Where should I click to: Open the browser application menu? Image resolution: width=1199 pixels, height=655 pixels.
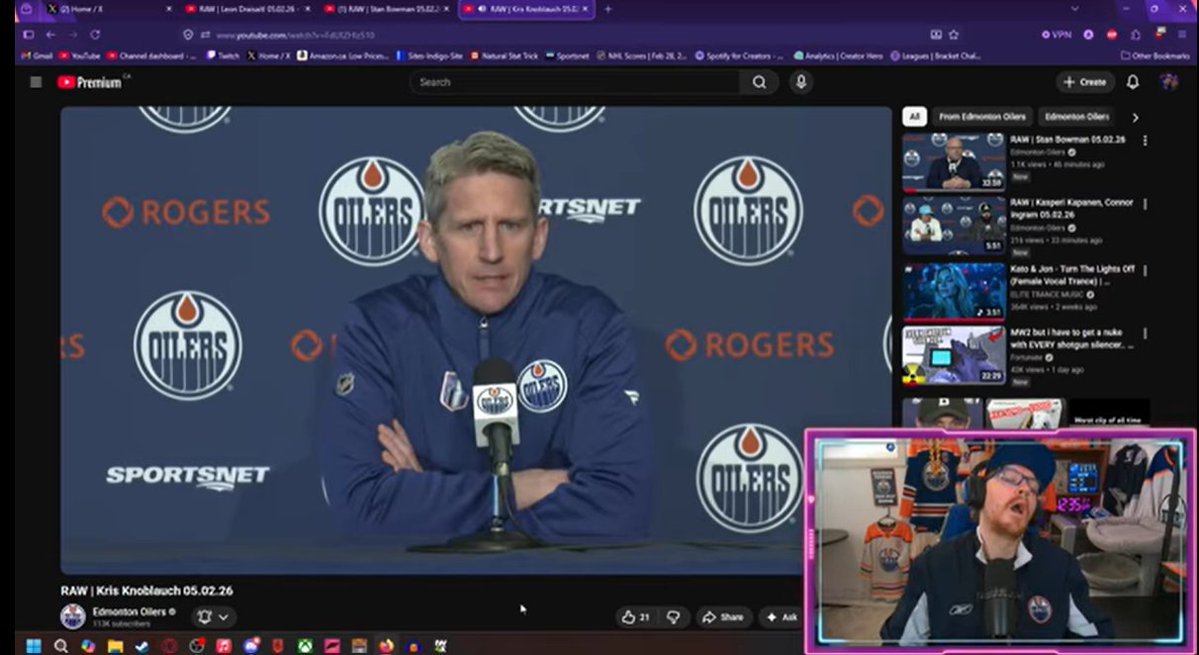pos(1182,34)
